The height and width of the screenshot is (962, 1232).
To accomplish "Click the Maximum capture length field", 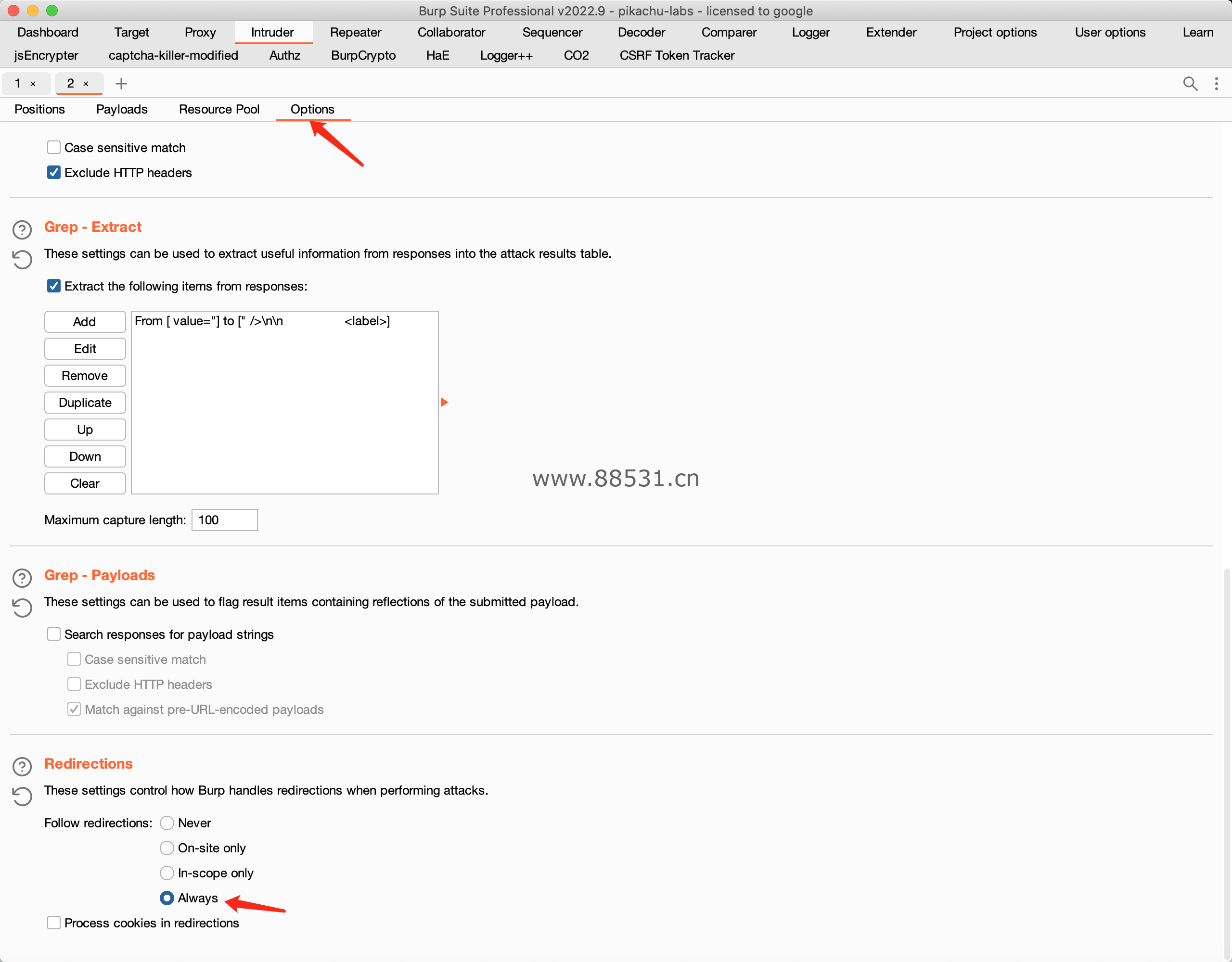I will click(225, 520).
